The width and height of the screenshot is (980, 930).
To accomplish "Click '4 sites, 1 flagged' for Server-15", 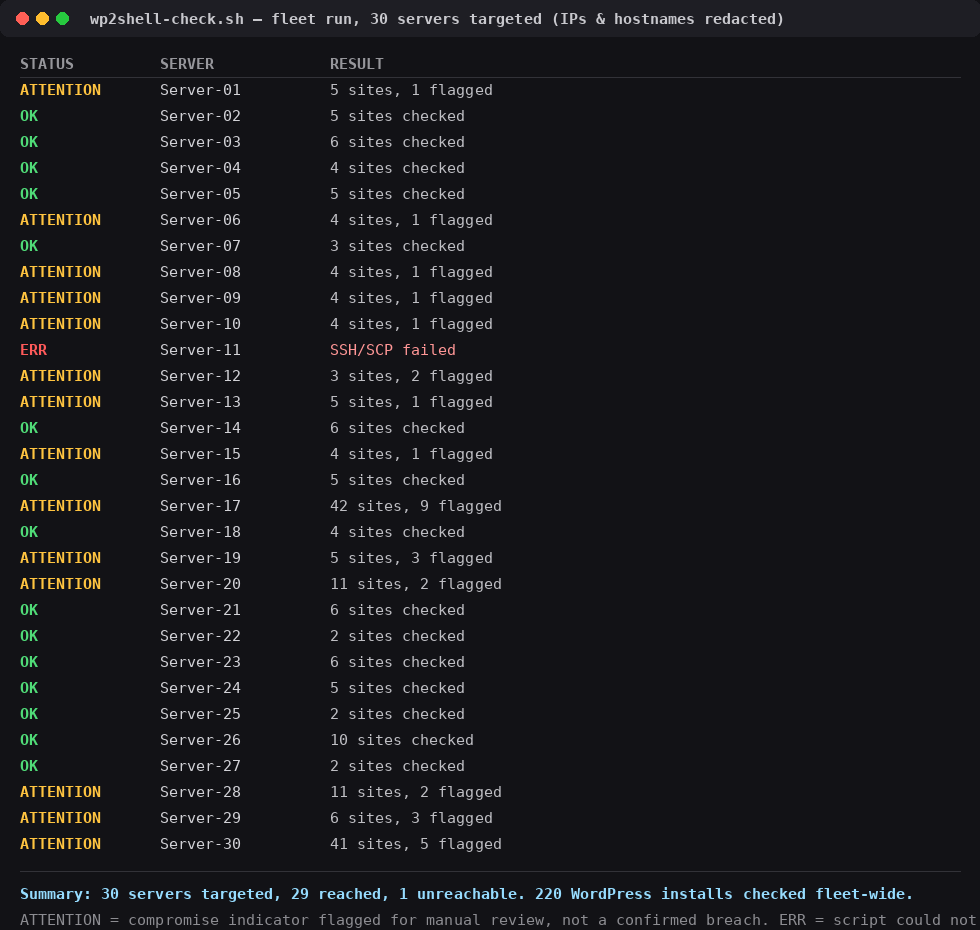I will tap(411, 454).
